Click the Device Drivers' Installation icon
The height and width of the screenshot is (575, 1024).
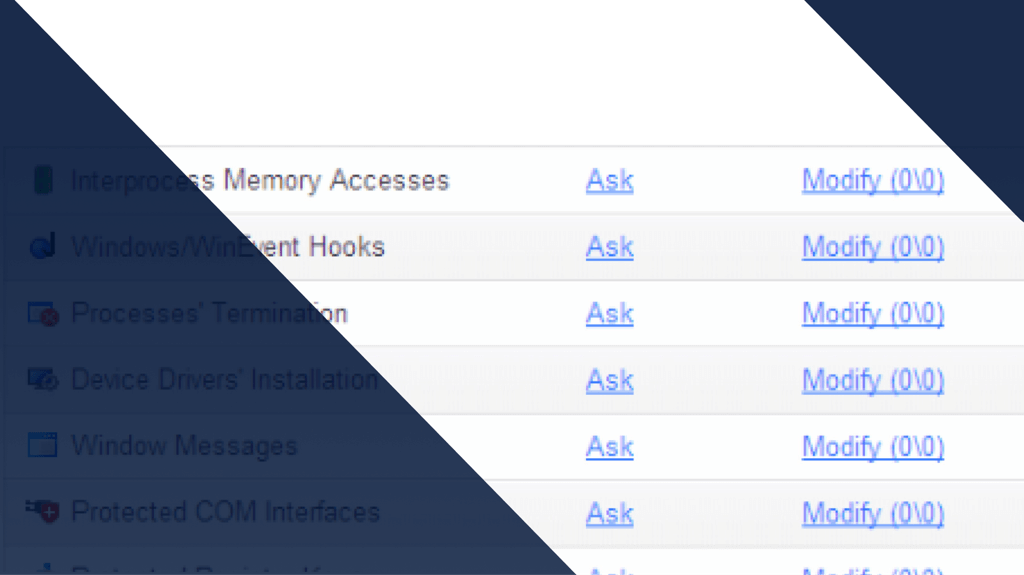coord(43,380)
